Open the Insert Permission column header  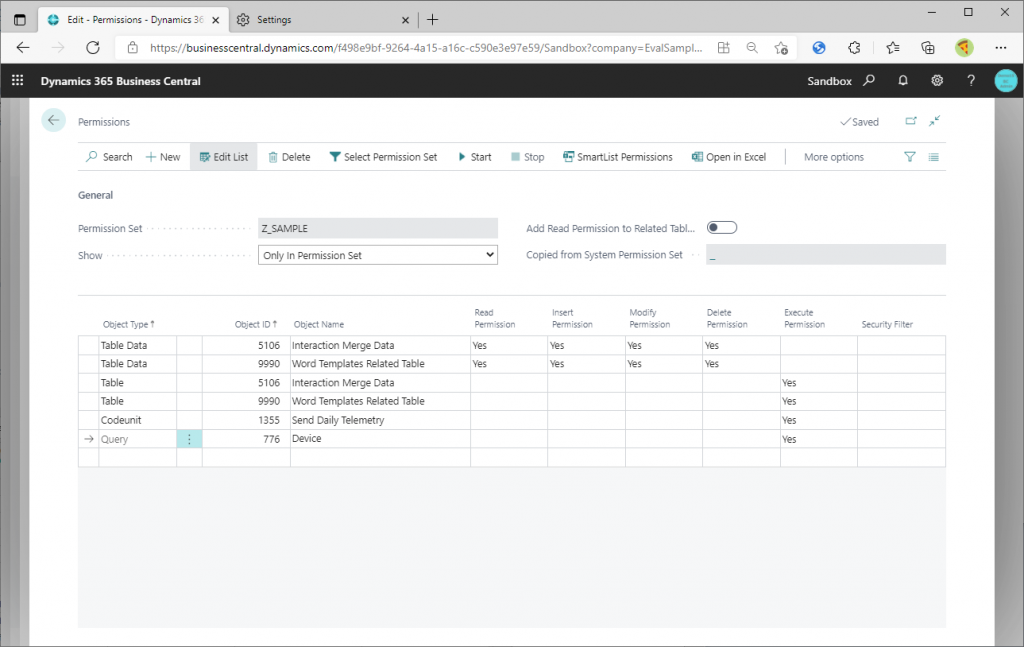point(572,319)
